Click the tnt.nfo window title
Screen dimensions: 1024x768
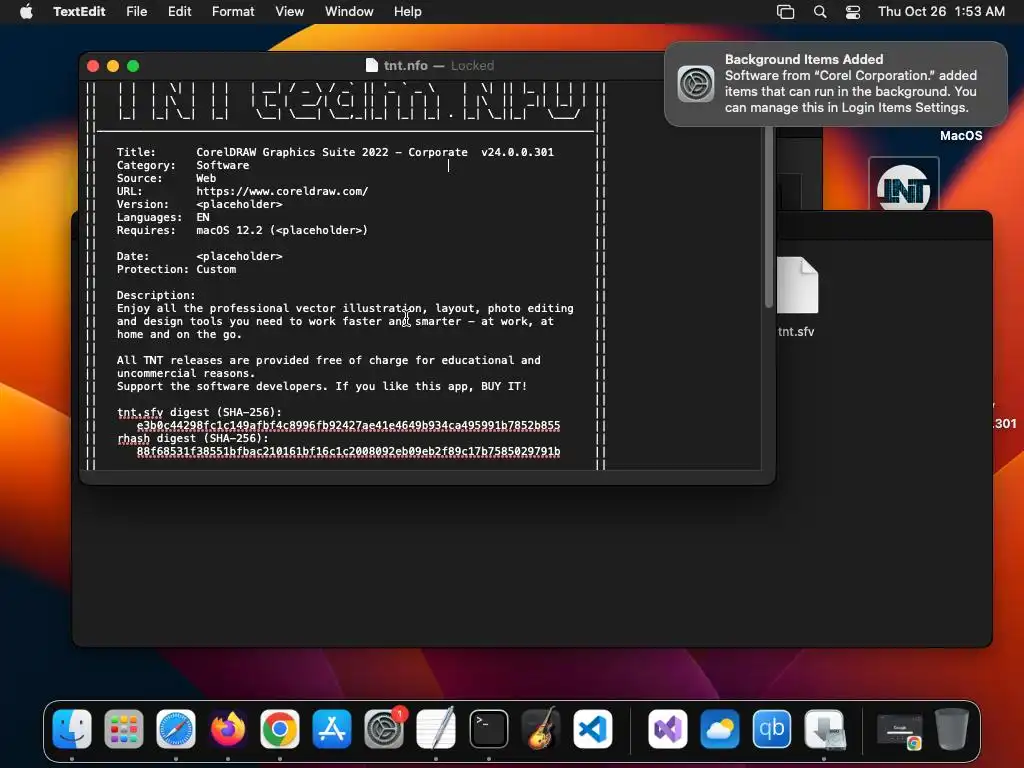[x=406, y=65]
